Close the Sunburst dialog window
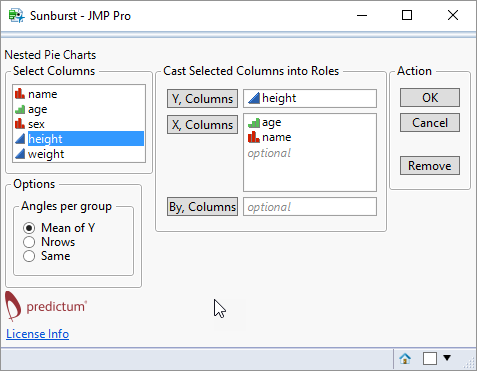Image resolution: width=477 pixels, height=371 pixels. click(x=453, y=15)
